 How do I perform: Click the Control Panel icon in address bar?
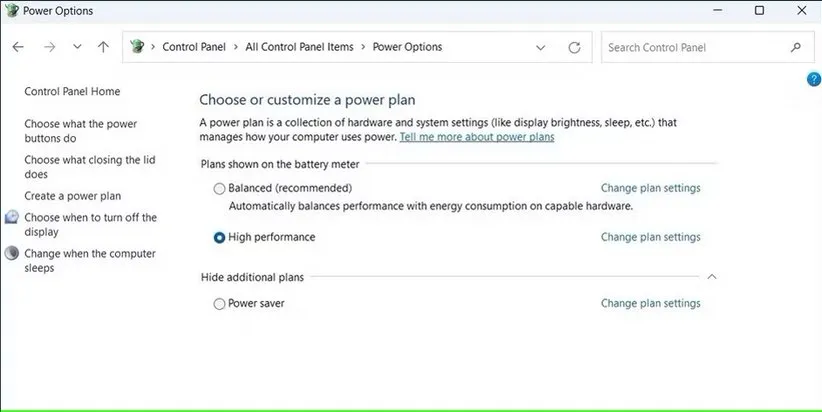tap(138, 47)
